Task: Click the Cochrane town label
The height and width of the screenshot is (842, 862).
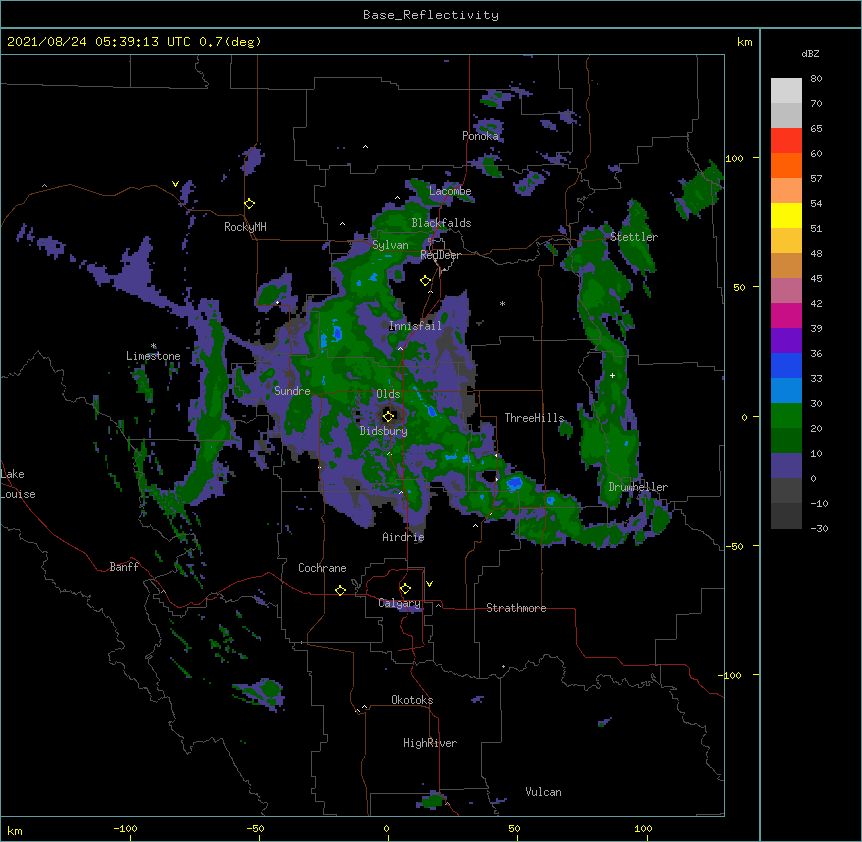Action: click(322, 568)
